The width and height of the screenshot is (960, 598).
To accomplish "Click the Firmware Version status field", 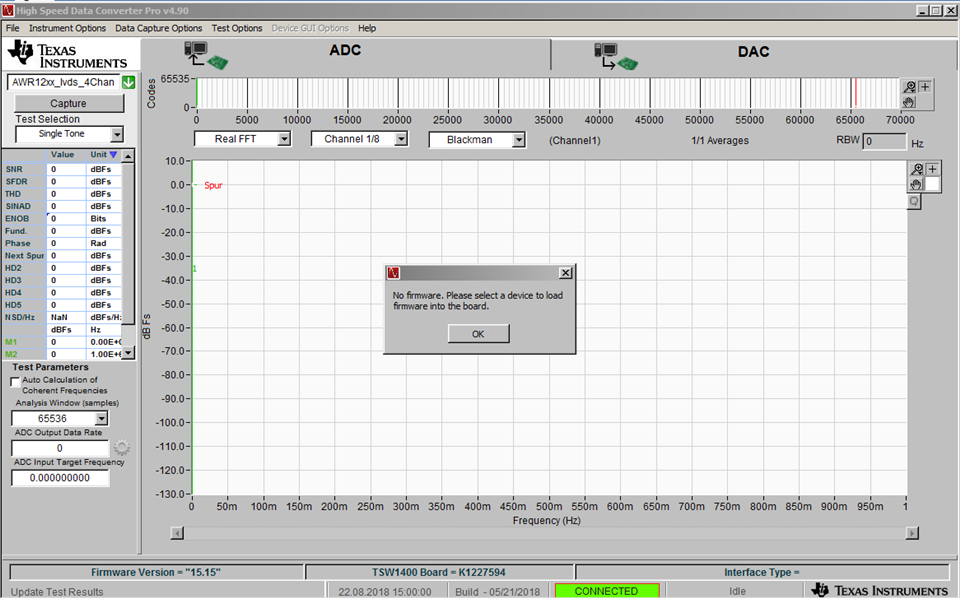I will pyautogui.click(x=156, y=572).
